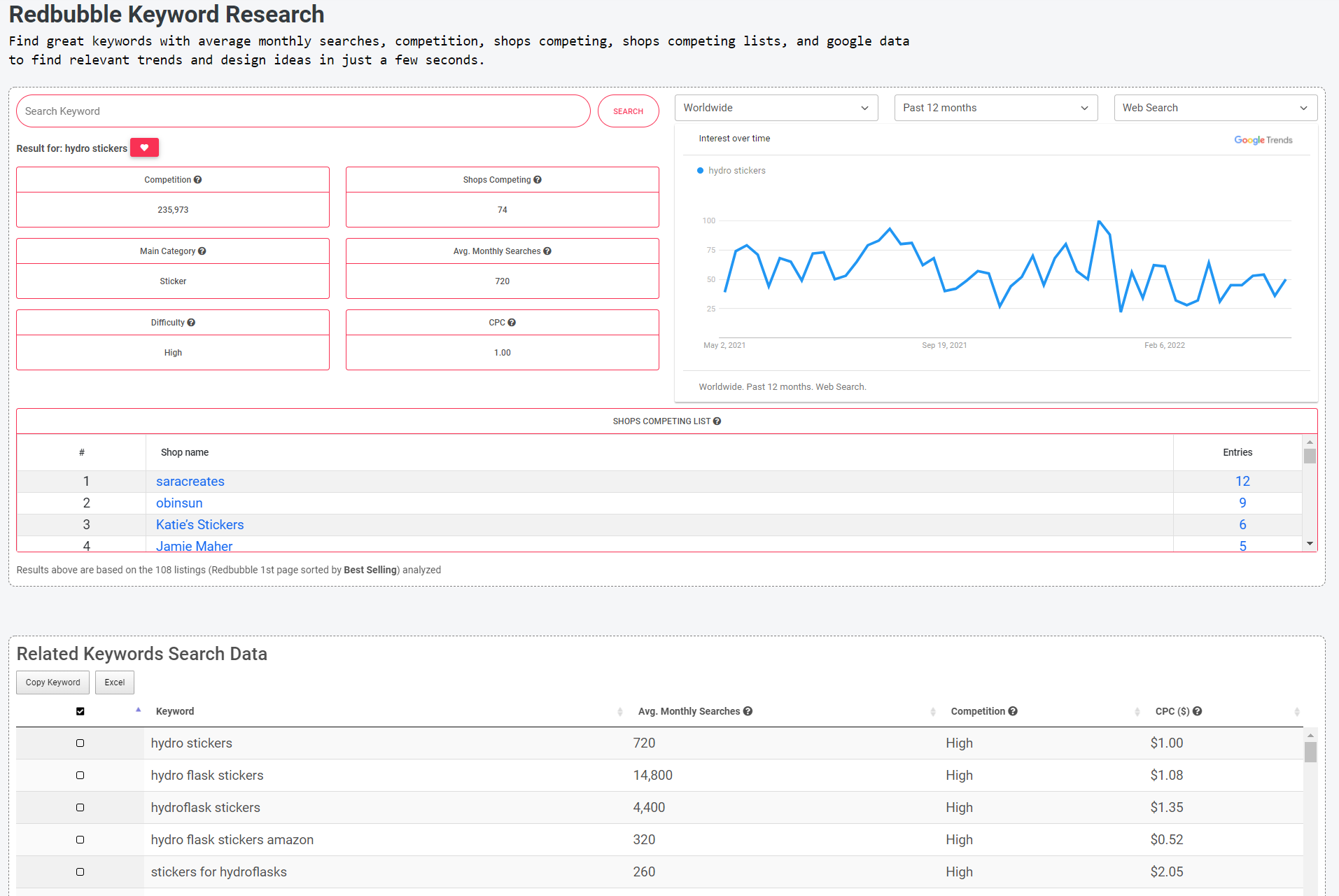The height and width of the screenshot is (896, 1339).
Task: Open the Web Search type dropdown
Action: point(1216,108)
